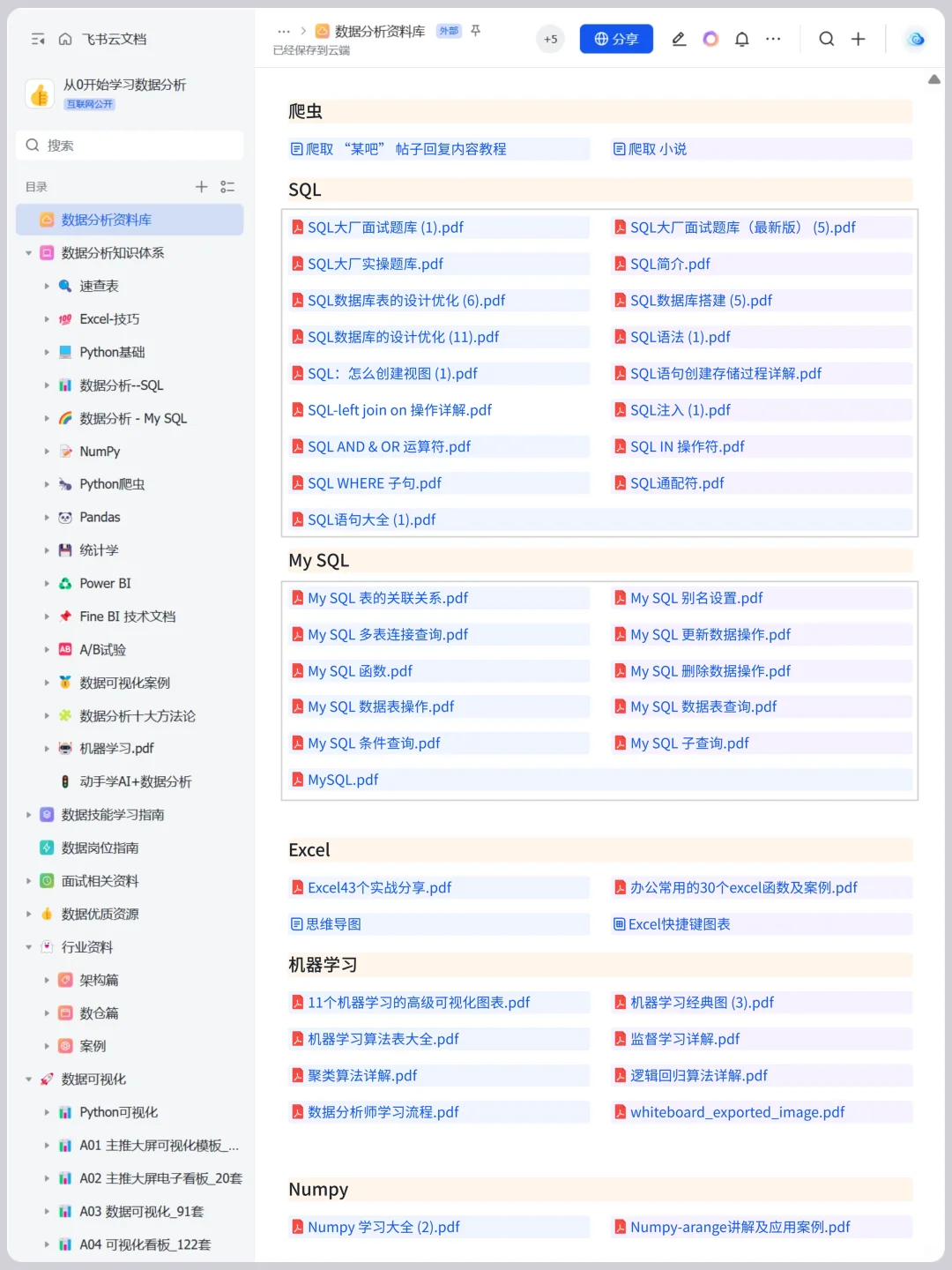Select 数据分析资料库 in the sidebar

point(130,220)
